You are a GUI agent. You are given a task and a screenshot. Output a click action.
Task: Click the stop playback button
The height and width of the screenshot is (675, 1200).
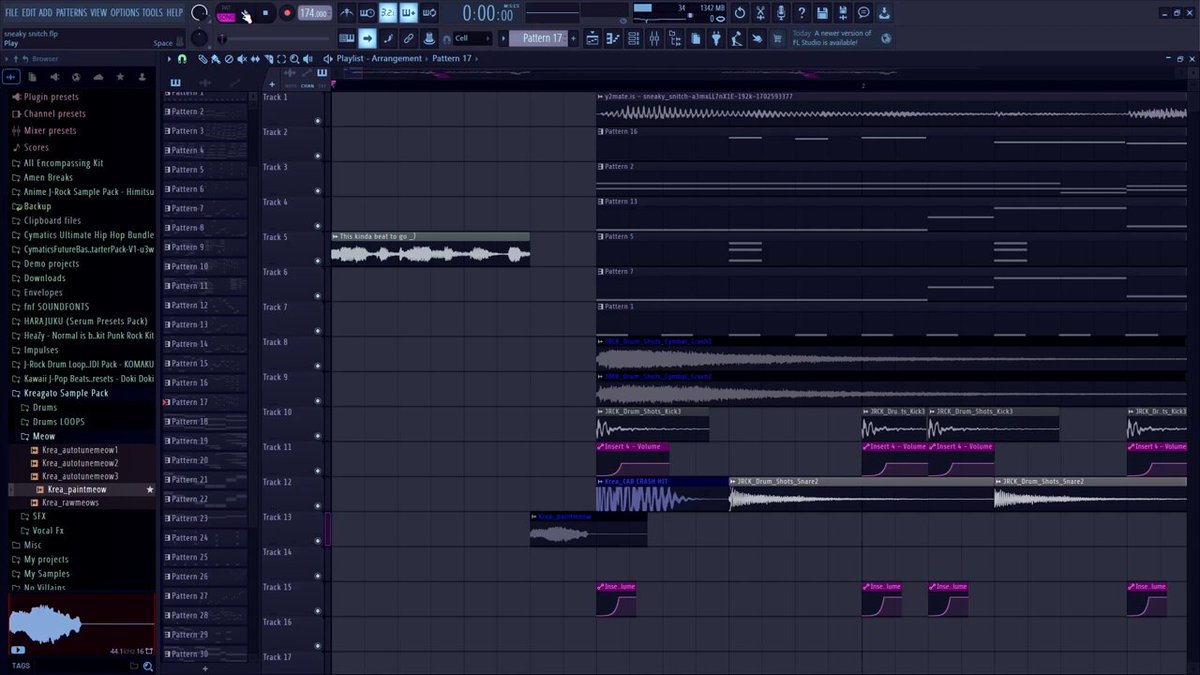click(x=265, y=13)
